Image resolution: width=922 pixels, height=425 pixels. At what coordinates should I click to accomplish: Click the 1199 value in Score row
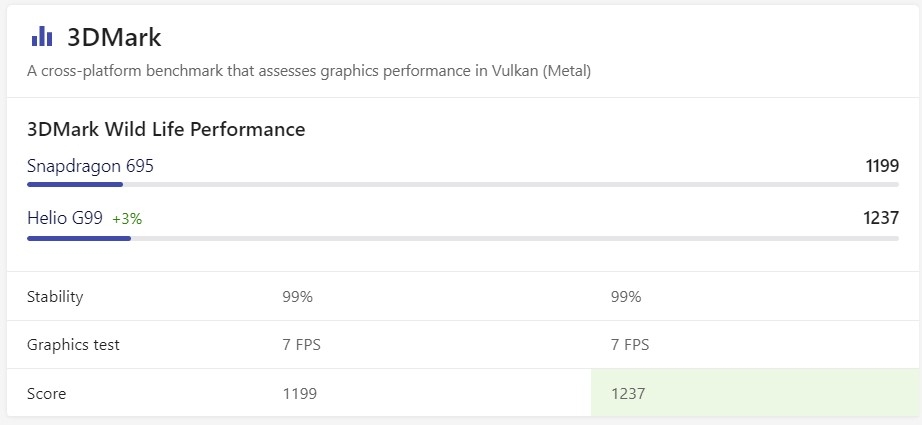point(299,394)
